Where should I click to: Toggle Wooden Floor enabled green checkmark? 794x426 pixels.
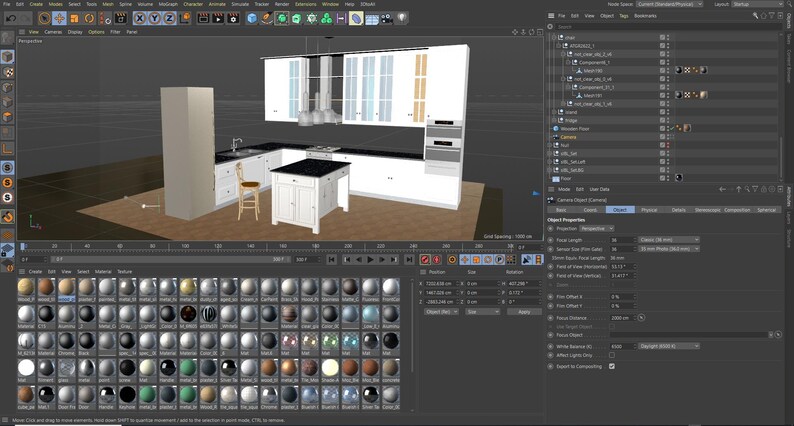672,129
